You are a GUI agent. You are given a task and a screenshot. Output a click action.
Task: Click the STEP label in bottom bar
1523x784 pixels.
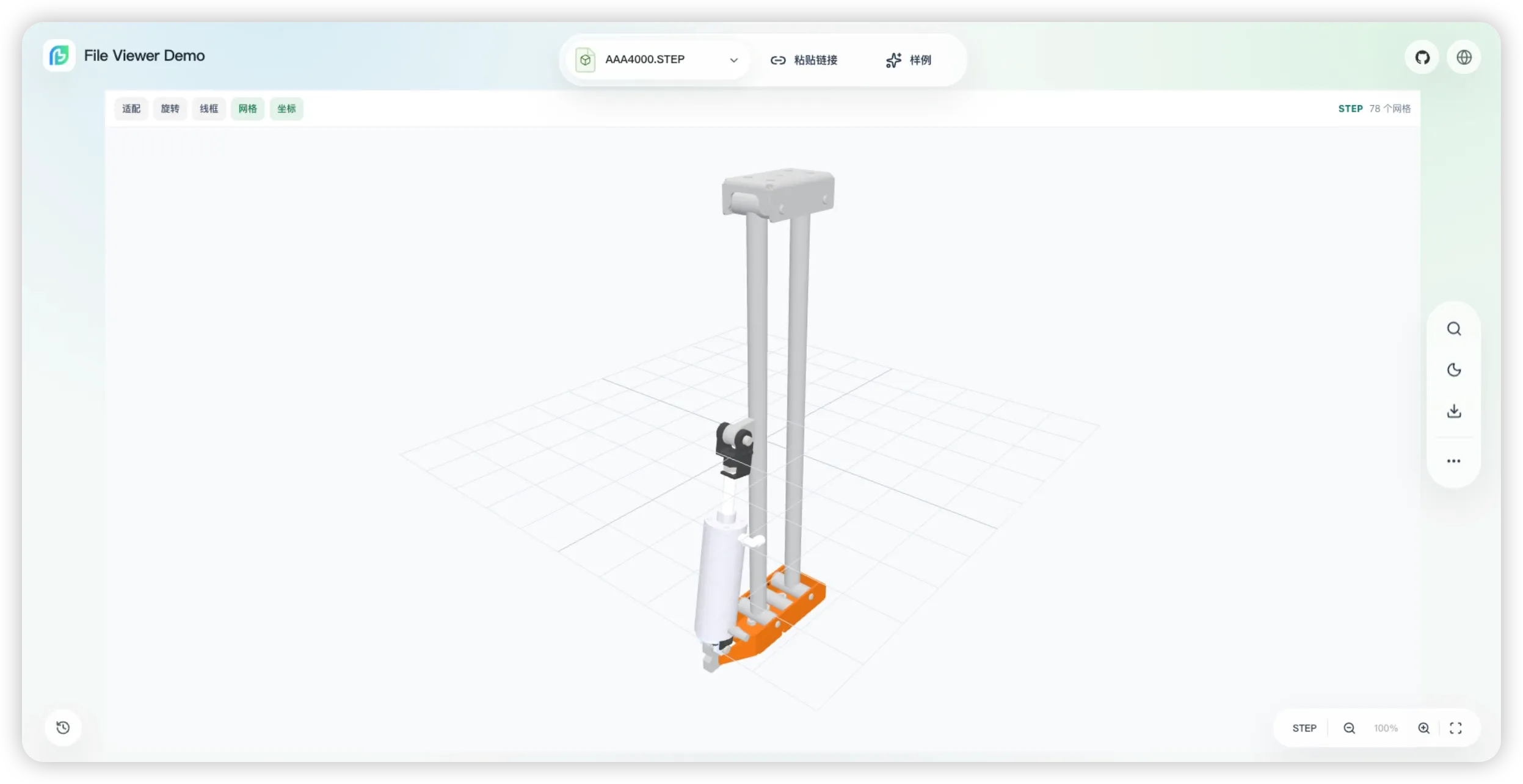[x=1304, y=728]
